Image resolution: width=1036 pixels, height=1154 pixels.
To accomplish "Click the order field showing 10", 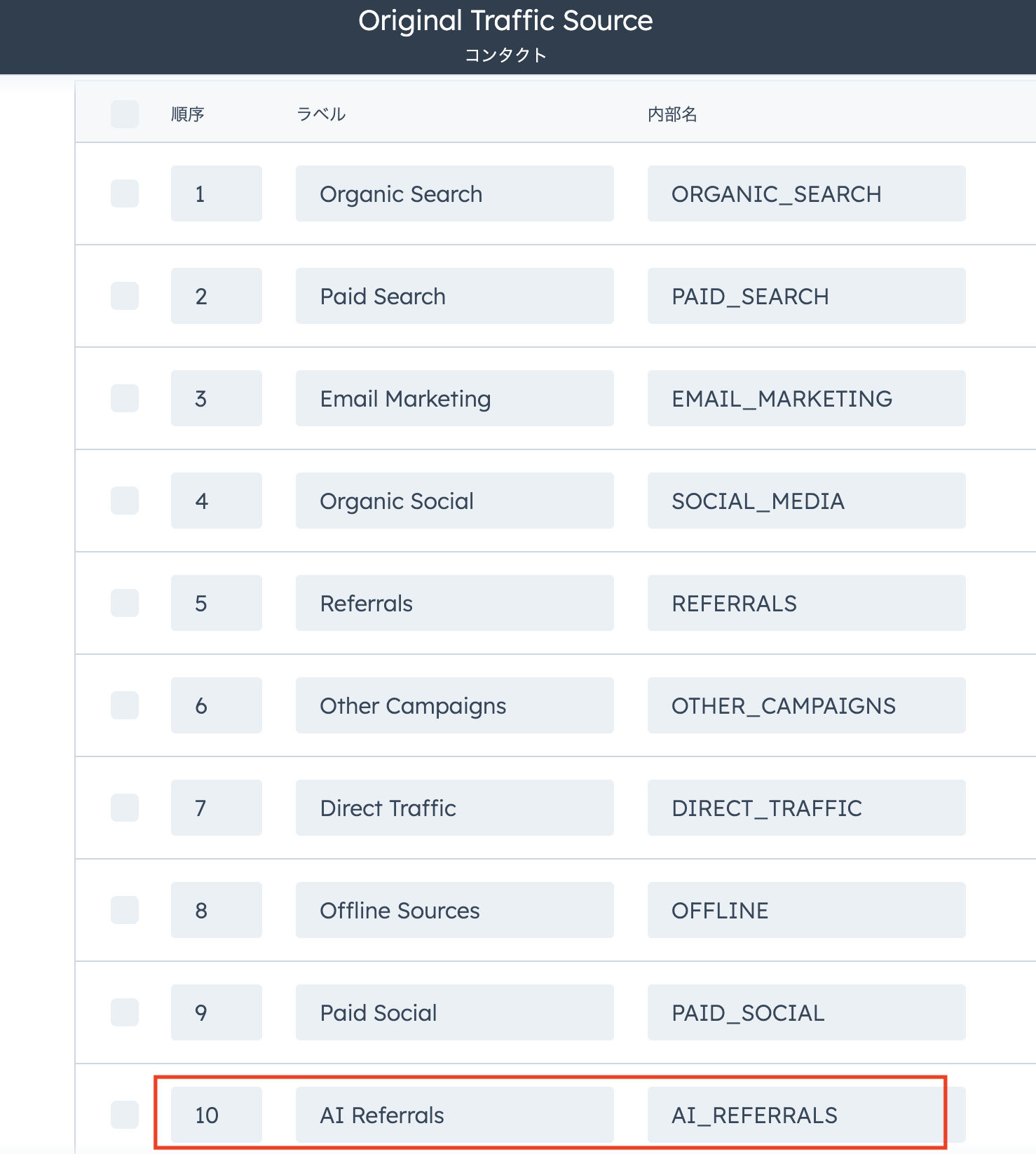I will tap(217, 1115).
